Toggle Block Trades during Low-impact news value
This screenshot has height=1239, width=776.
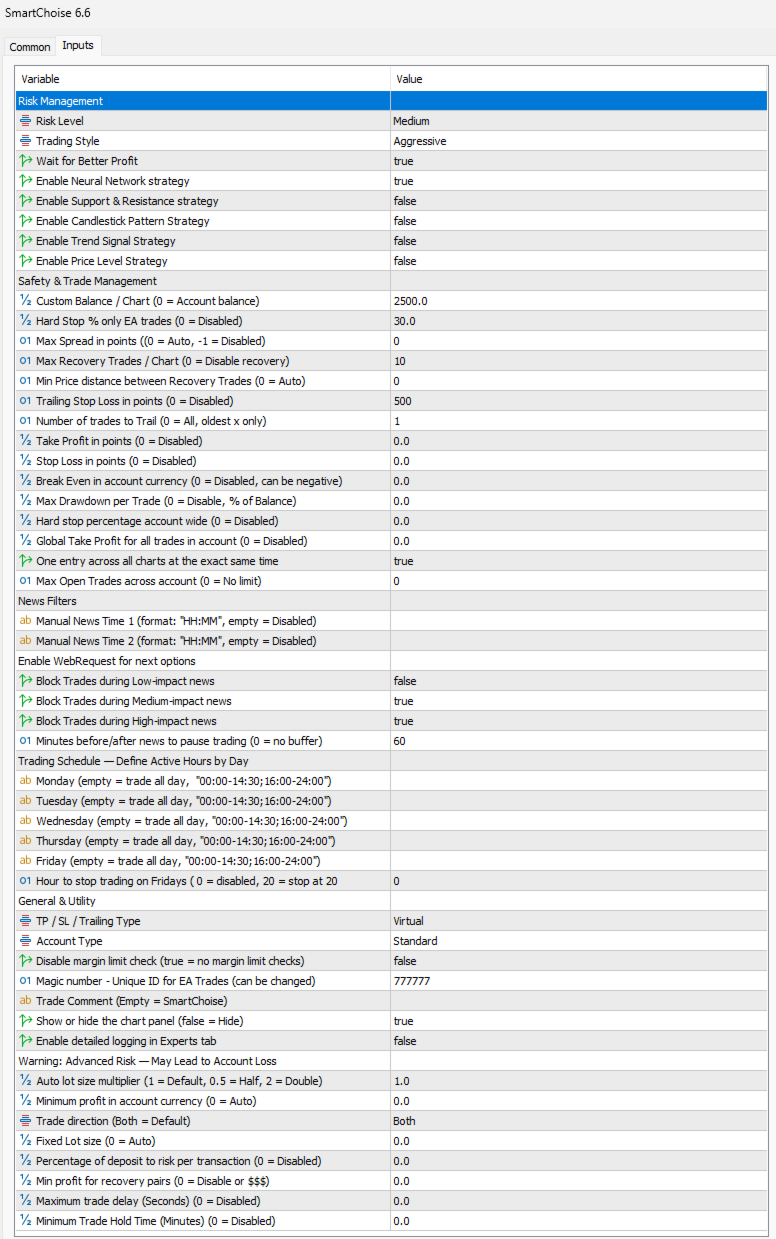[579, 681]
